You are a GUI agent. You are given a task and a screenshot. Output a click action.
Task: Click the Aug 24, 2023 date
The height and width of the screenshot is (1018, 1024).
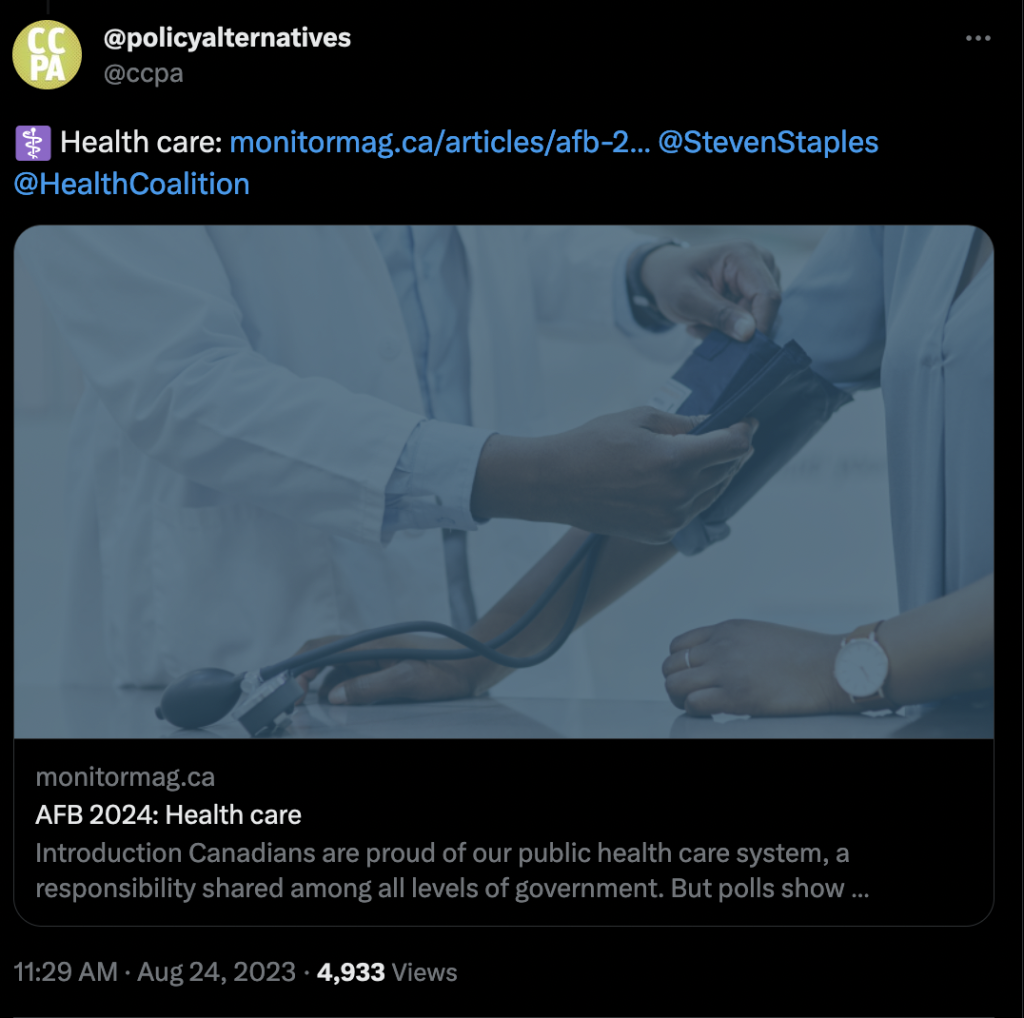point(216,972)
